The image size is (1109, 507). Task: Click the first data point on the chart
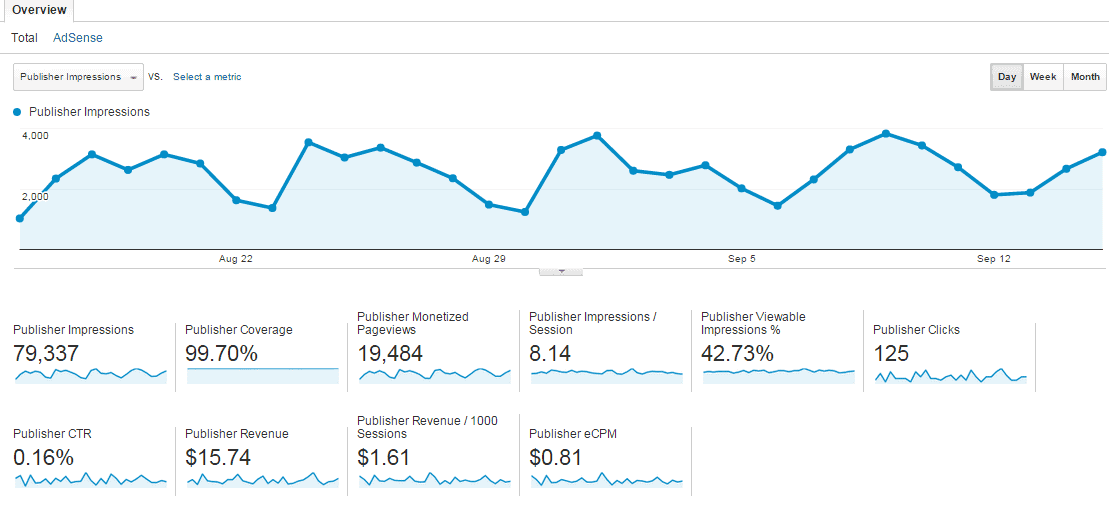coord(20,218)
